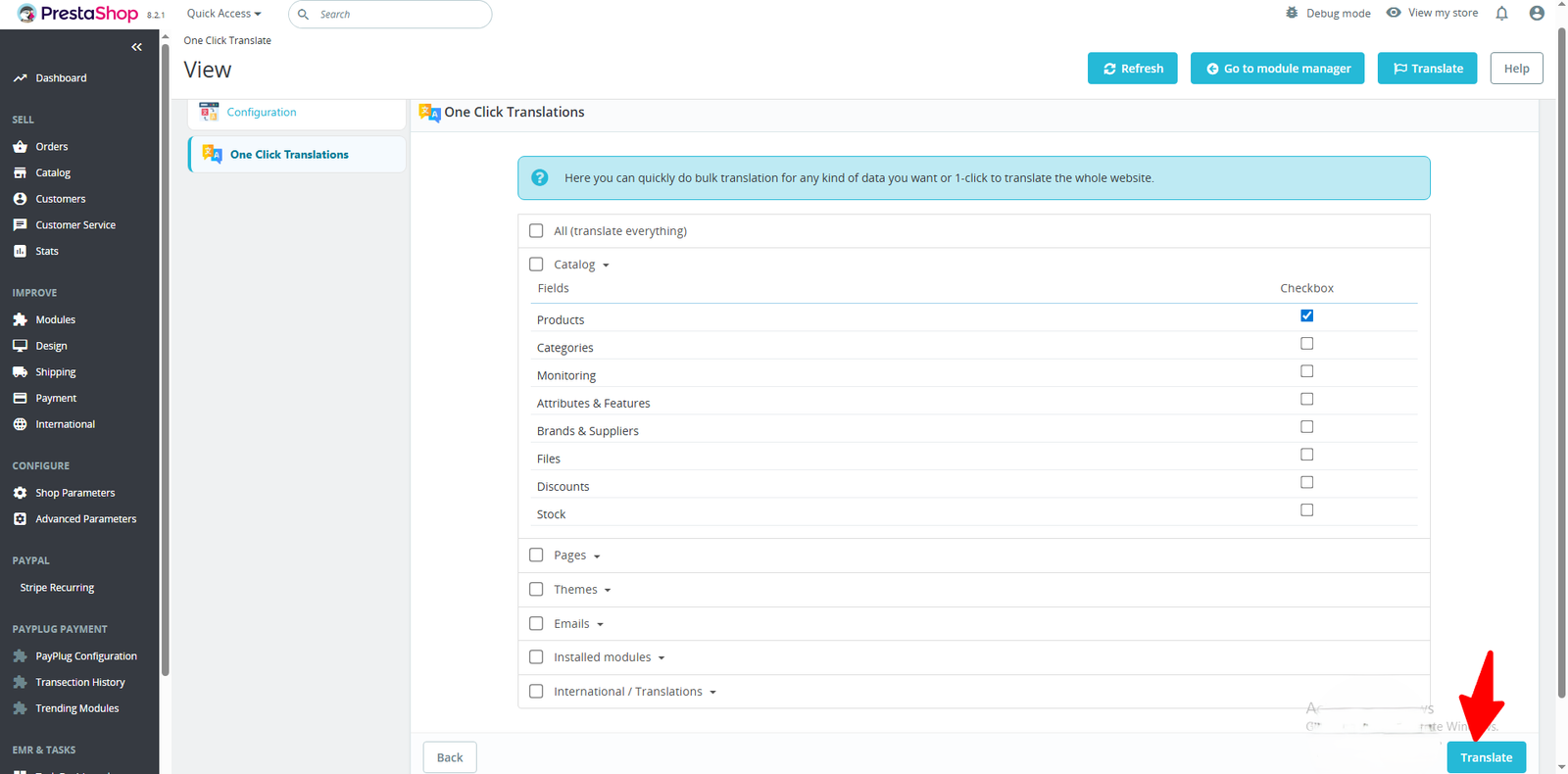Uncheck the Products checkbox
Image resolution: width=1568 pixels, height=774 pixels.
[1306, 315]
